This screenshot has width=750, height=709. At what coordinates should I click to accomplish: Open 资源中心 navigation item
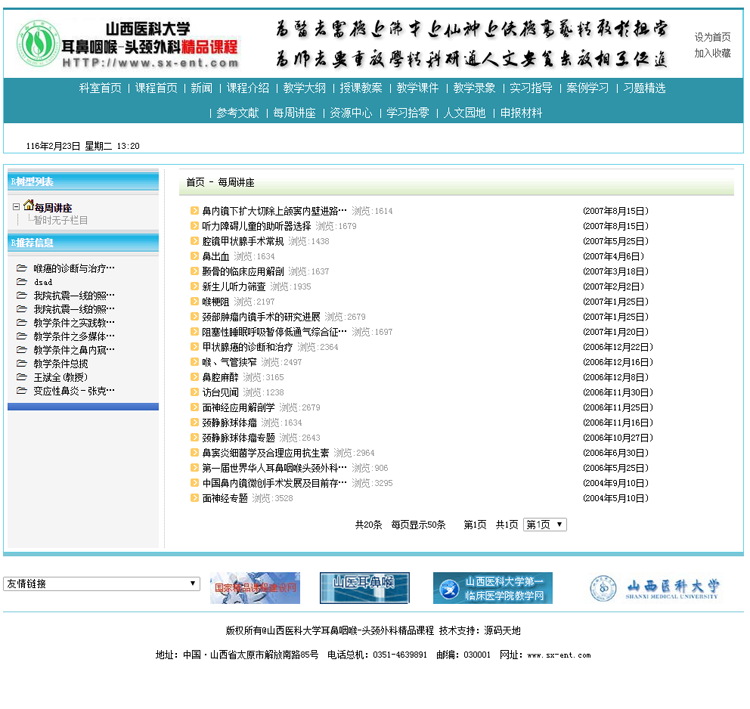[x=351, y=113]
